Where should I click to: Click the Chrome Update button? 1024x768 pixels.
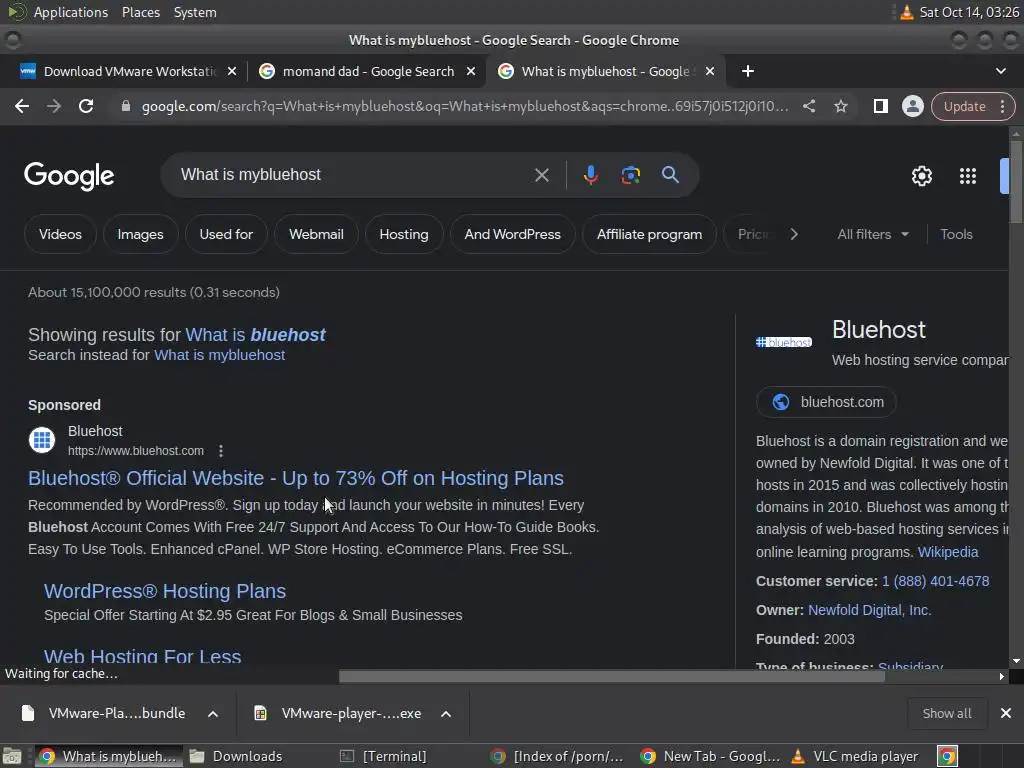click(965, 106)
